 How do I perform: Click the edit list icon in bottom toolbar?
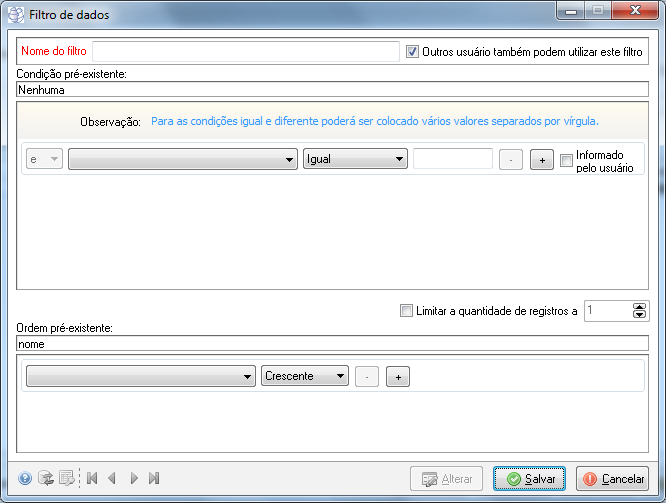tap(66, 479)
